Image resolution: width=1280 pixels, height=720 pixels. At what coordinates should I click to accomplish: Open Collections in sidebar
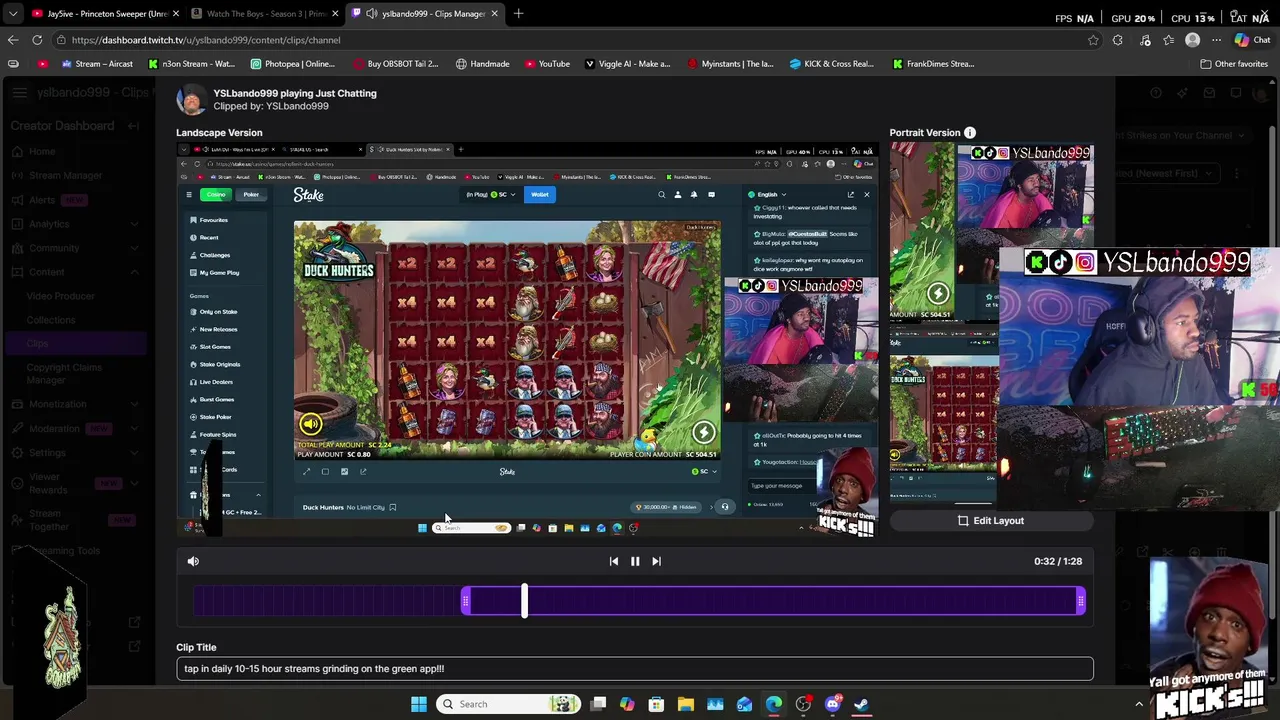point(50,320)
